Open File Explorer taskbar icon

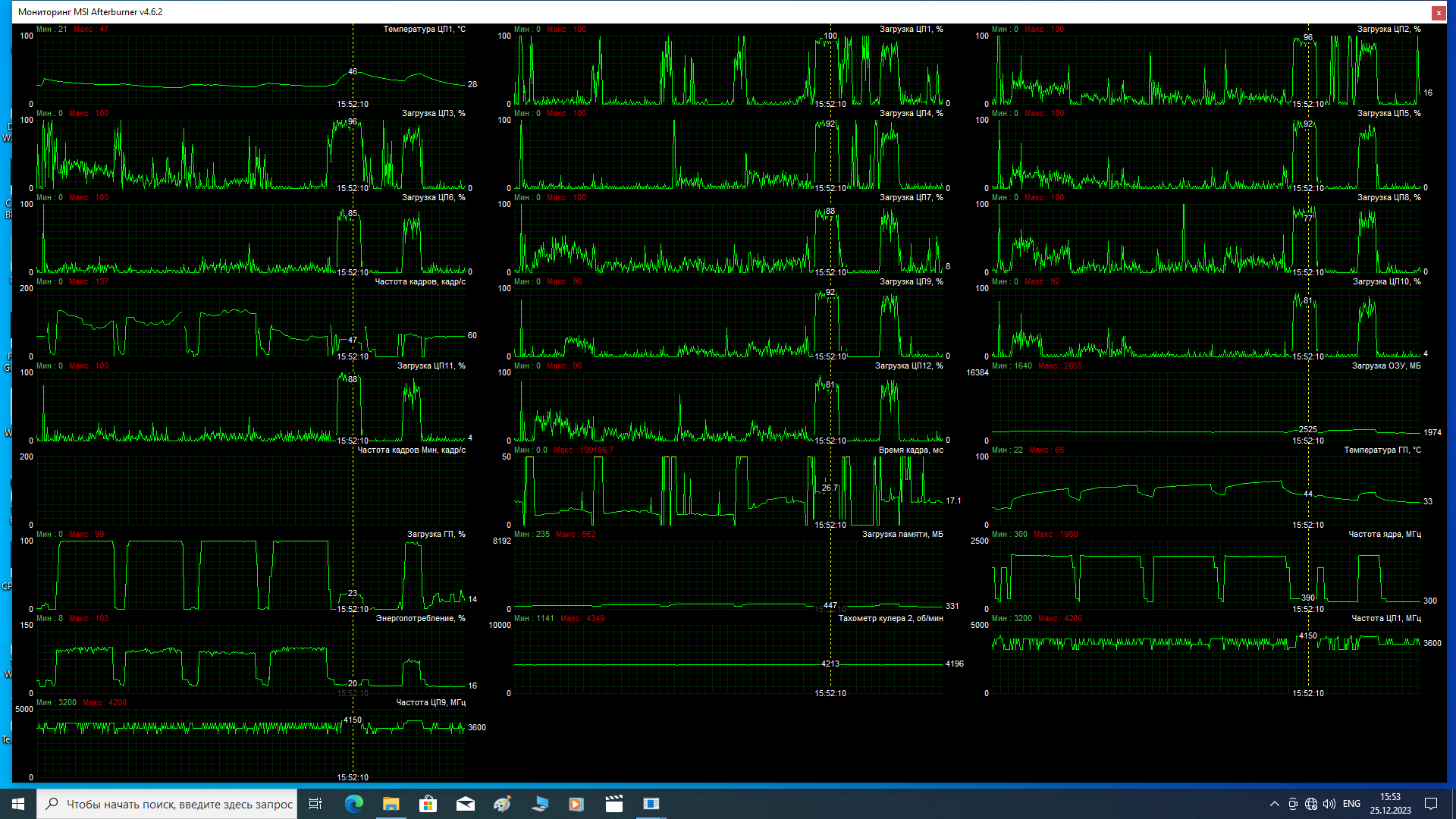(x=391, y=804)
